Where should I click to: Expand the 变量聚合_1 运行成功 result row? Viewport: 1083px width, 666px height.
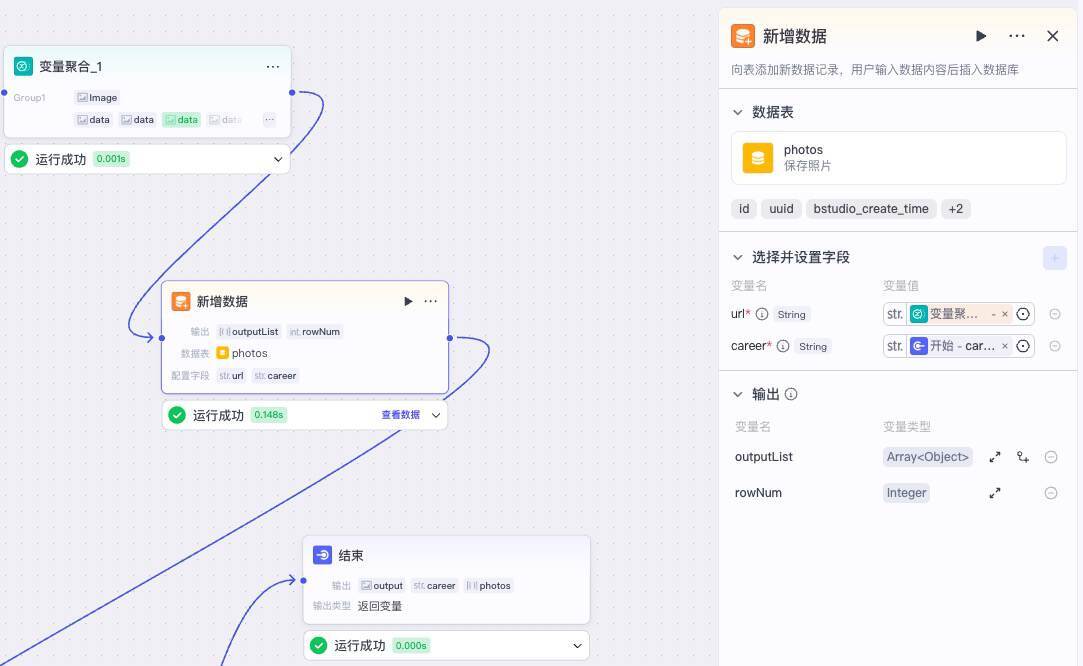click(278, 158)
